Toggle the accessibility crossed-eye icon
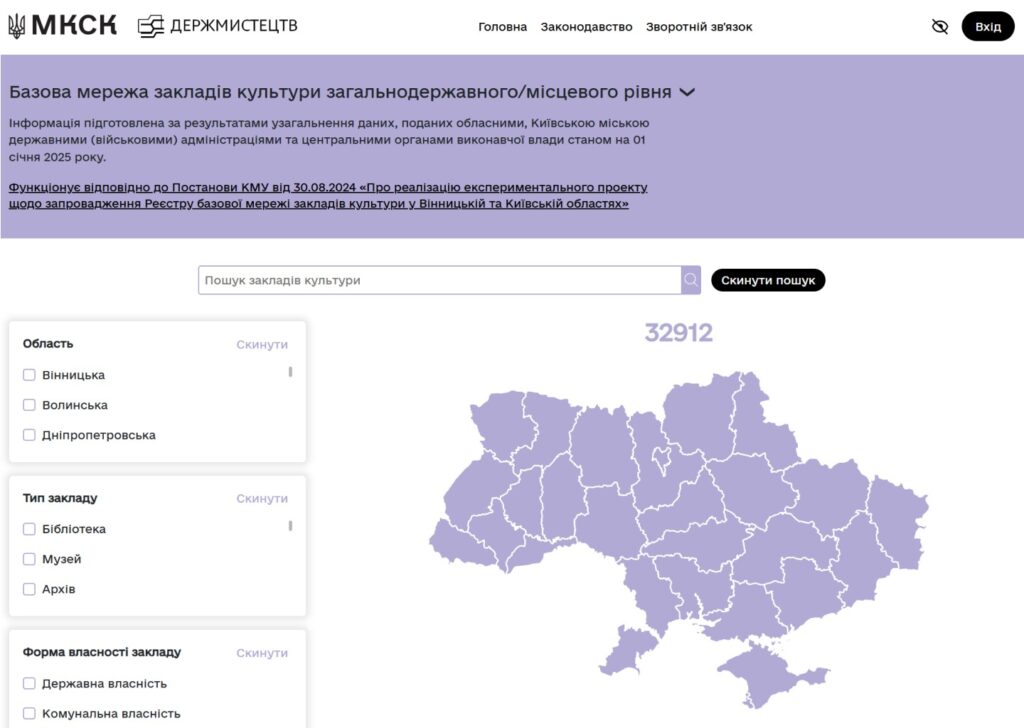This screenshot has width=1024, height=728. coord(939,27)
